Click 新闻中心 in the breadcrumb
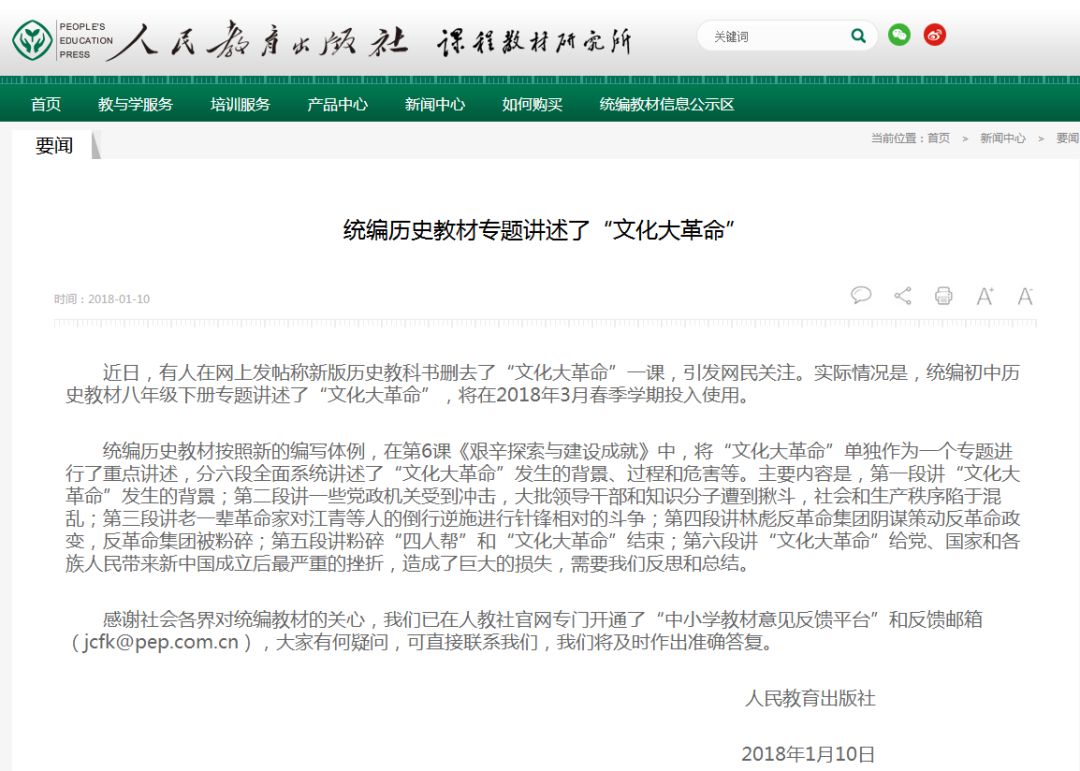1080x771 pixels. click(x=1002, y=138)
